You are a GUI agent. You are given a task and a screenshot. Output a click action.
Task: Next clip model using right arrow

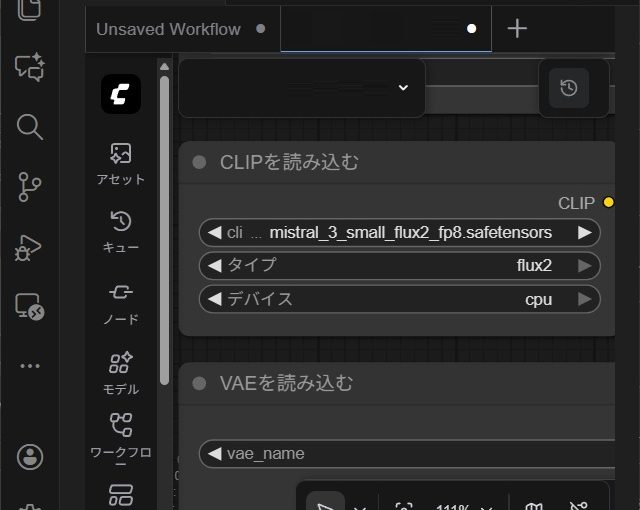point(585,233)
